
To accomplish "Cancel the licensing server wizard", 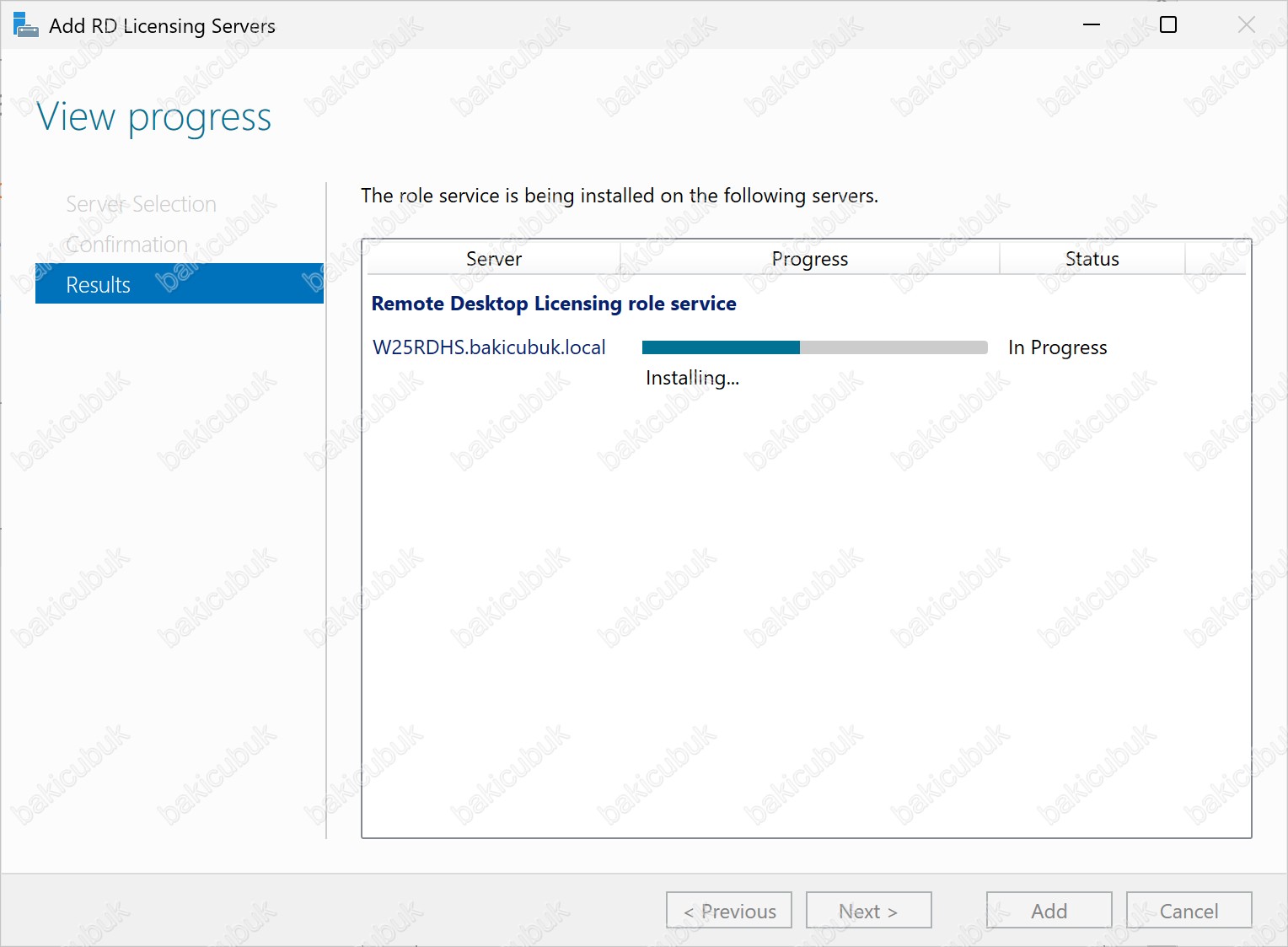I will (1189, 911).
